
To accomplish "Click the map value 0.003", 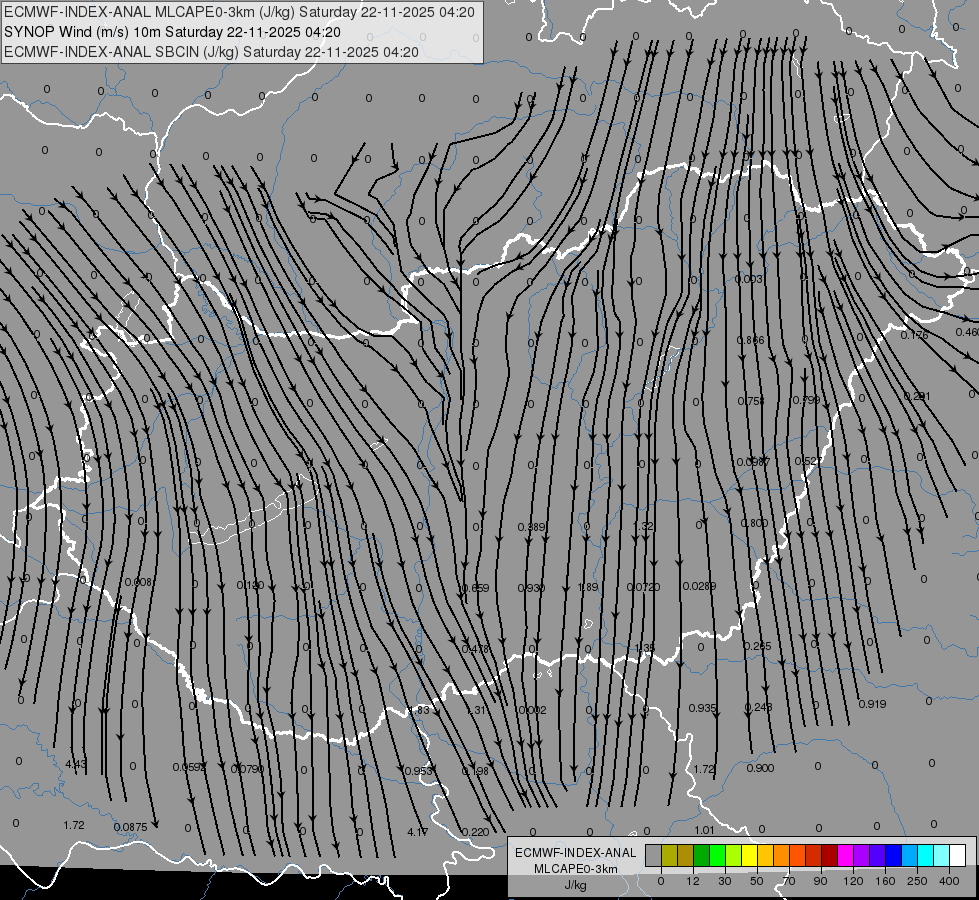I will (749, 279).
